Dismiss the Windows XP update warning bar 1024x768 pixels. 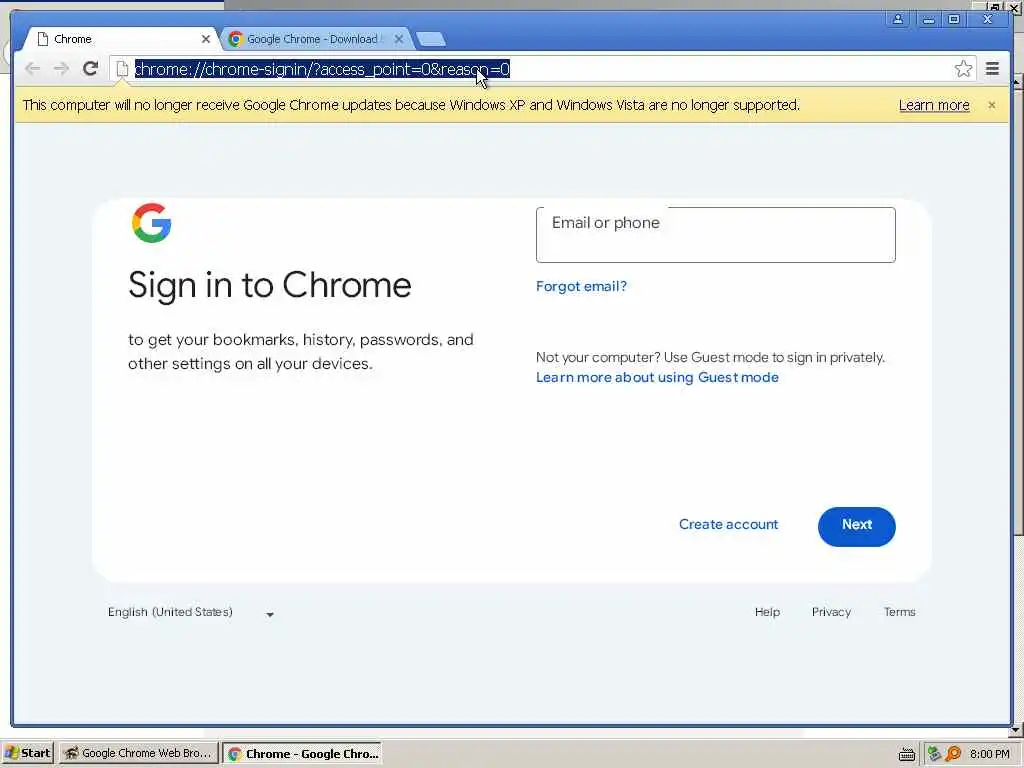pyautogui.click(x=992, y=105)
